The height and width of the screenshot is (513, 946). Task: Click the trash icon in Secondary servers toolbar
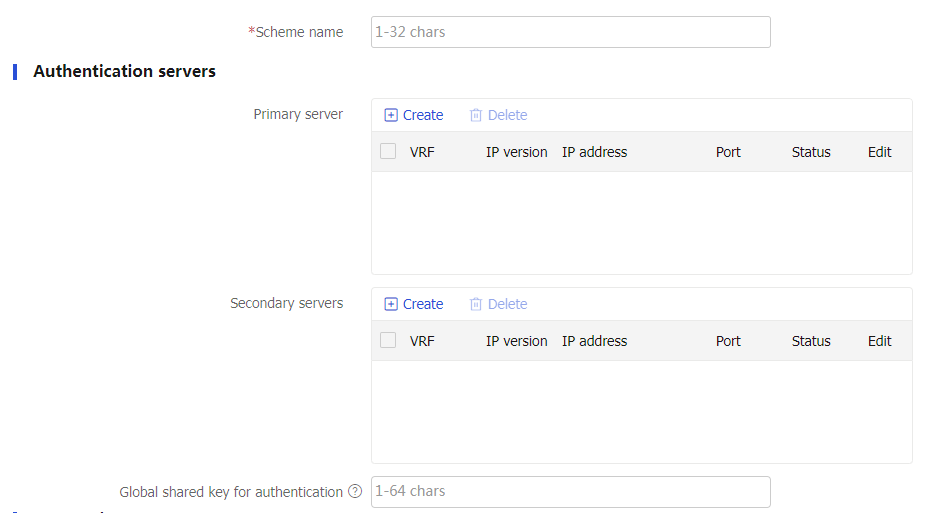(x=476, y=304)
